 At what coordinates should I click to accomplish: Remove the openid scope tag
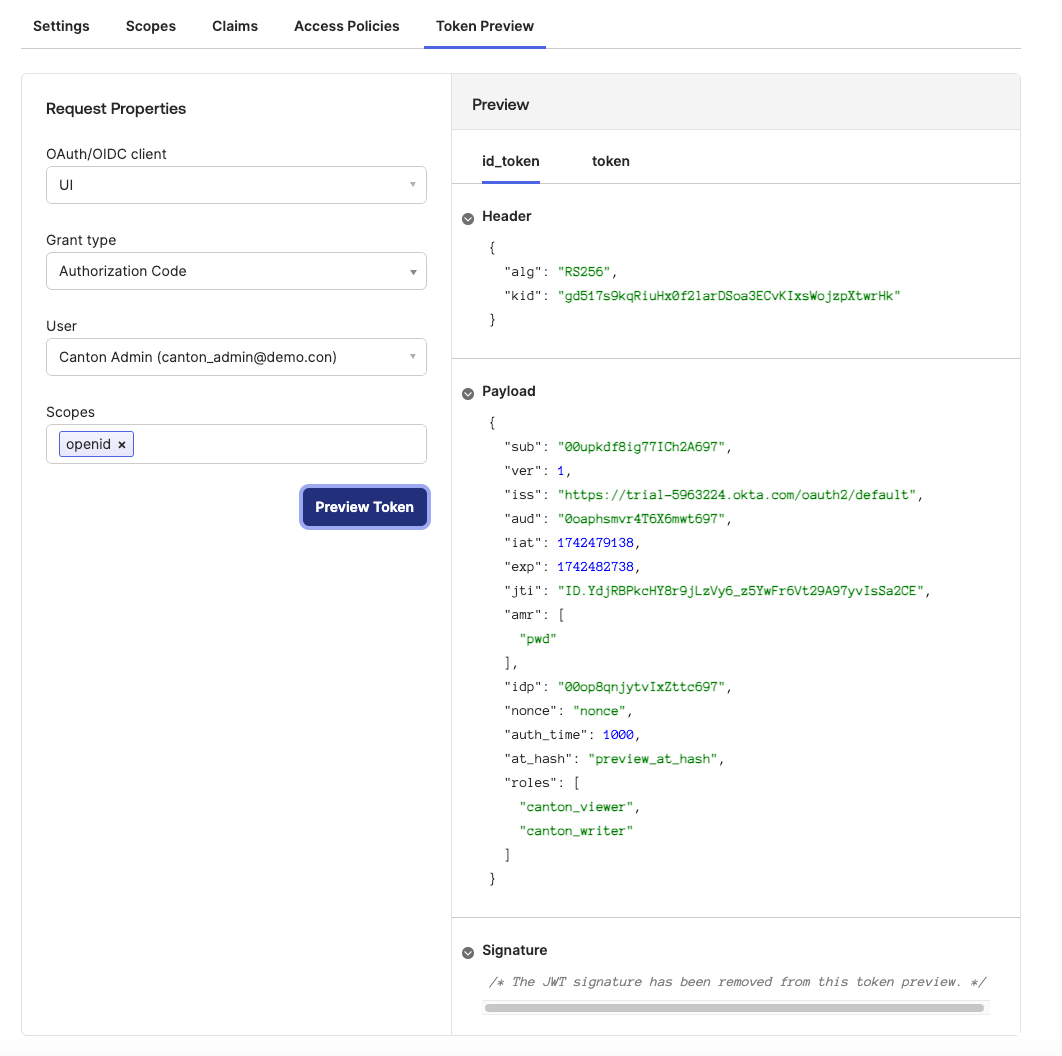[122, 445]
